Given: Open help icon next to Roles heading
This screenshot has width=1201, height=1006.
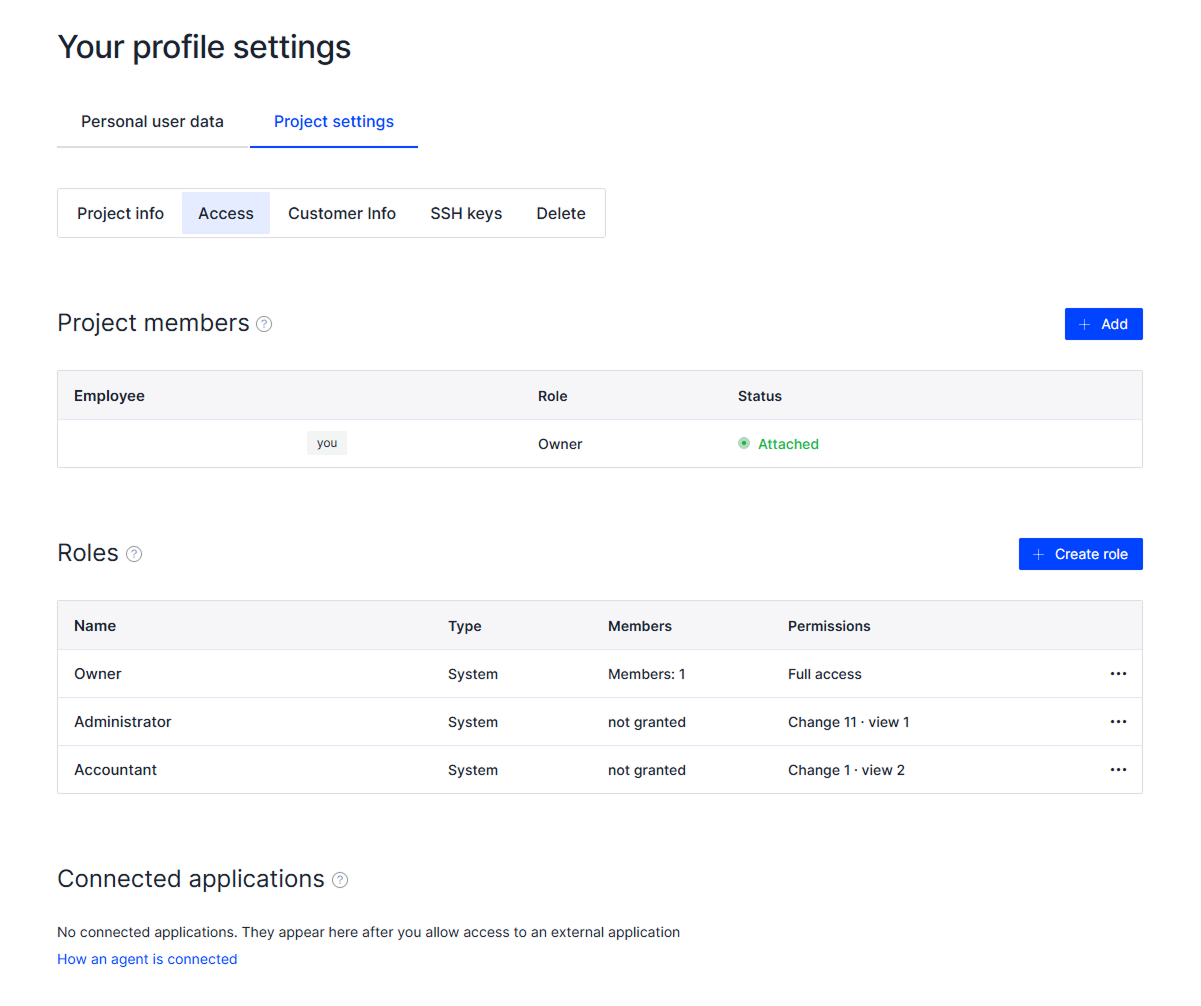Looking at the screenshot, I should pyautogui.click(x=134, y=554).
